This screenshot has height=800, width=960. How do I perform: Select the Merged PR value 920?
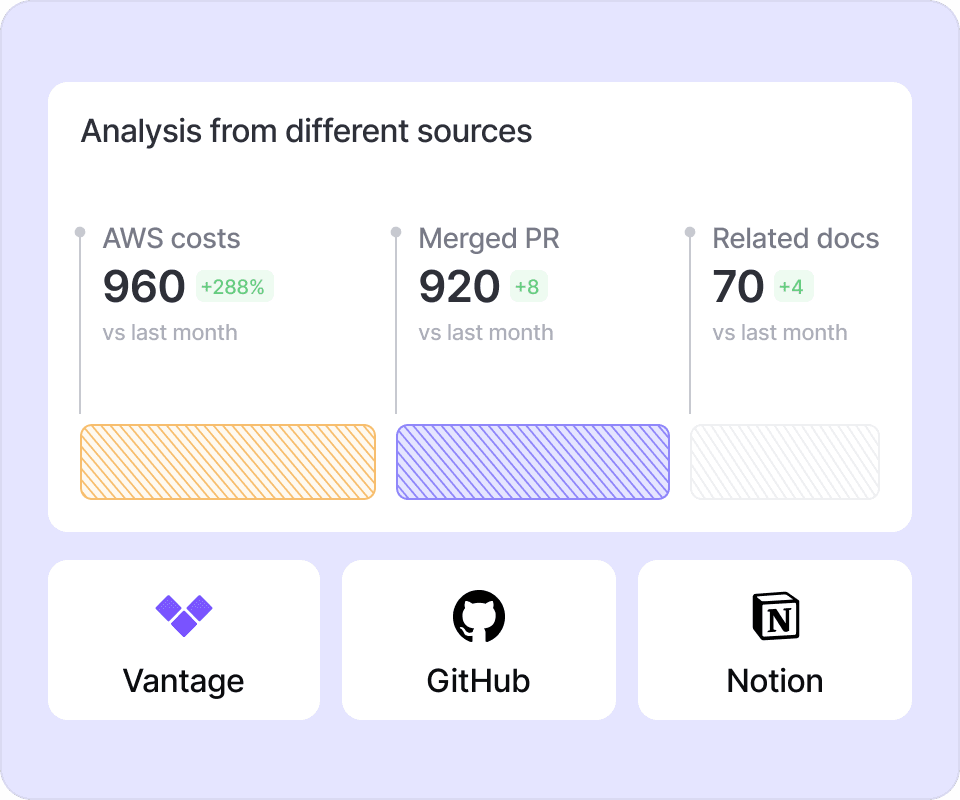pos(459,287)
